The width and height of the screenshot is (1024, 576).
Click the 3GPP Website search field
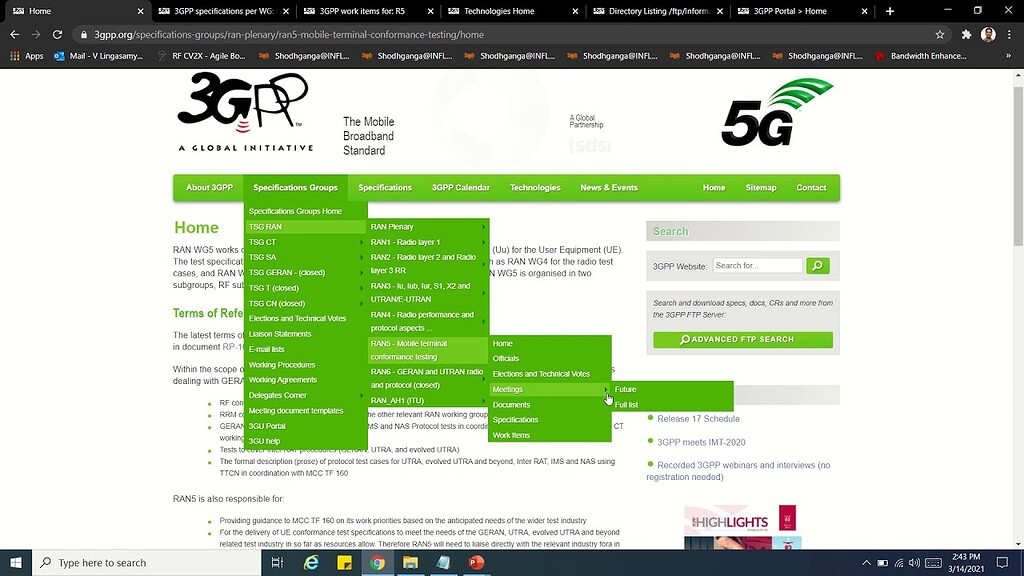[x=758, y=266]
